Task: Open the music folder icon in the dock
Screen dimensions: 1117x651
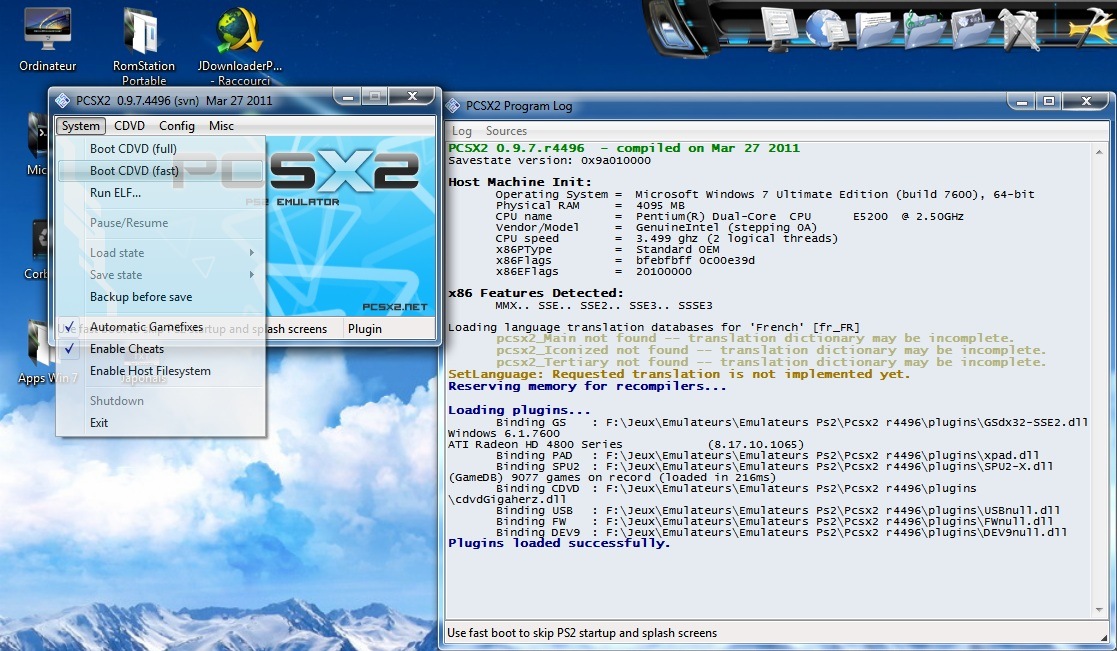Action: coord(925,29)
